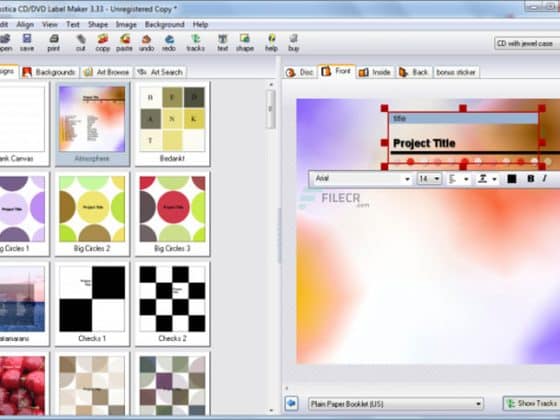Switch to the Back tab
This screenshot has height=420, width=560.
click(x=414, y=72)
